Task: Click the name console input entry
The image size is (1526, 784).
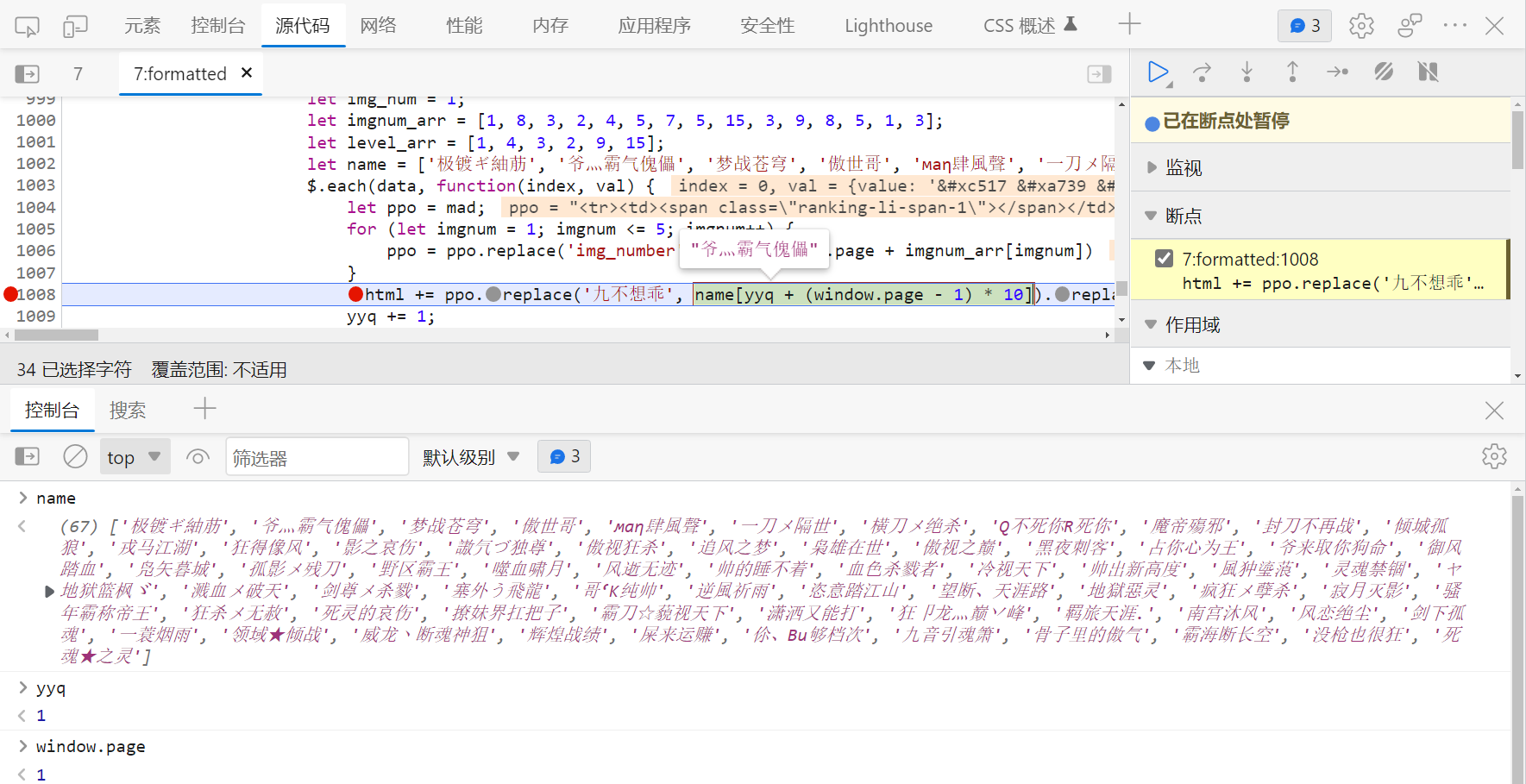Action: click(x=56, y=499)
